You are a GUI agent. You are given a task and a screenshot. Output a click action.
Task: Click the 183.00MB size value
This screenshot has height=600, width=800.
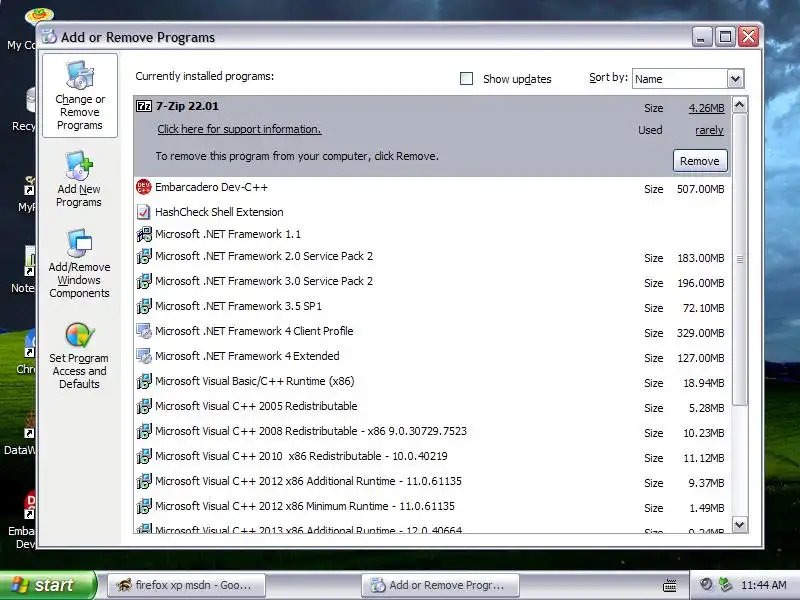click(x=701, y=258)
